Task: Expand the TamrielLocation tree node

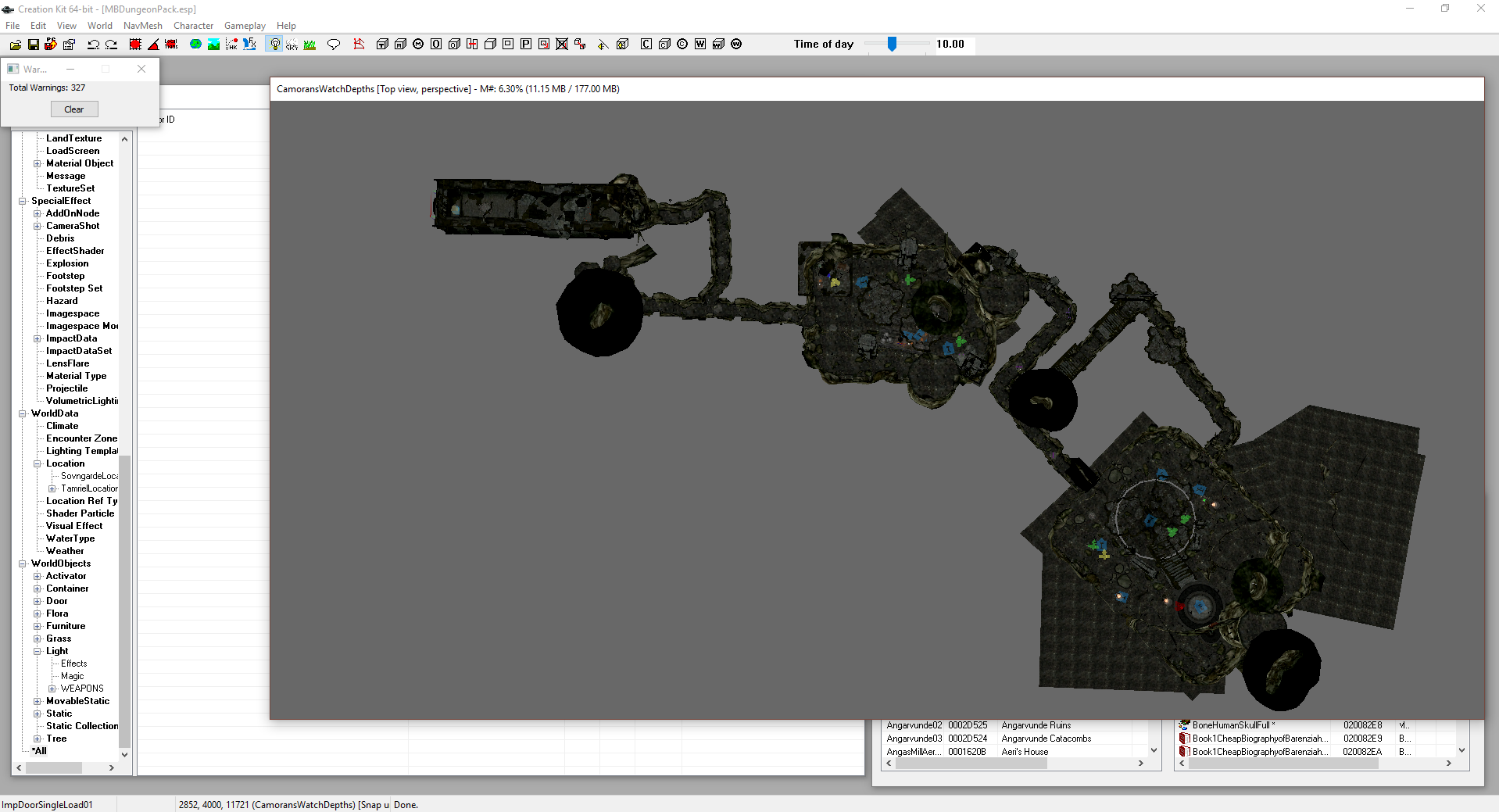Action: pos(52,488)
